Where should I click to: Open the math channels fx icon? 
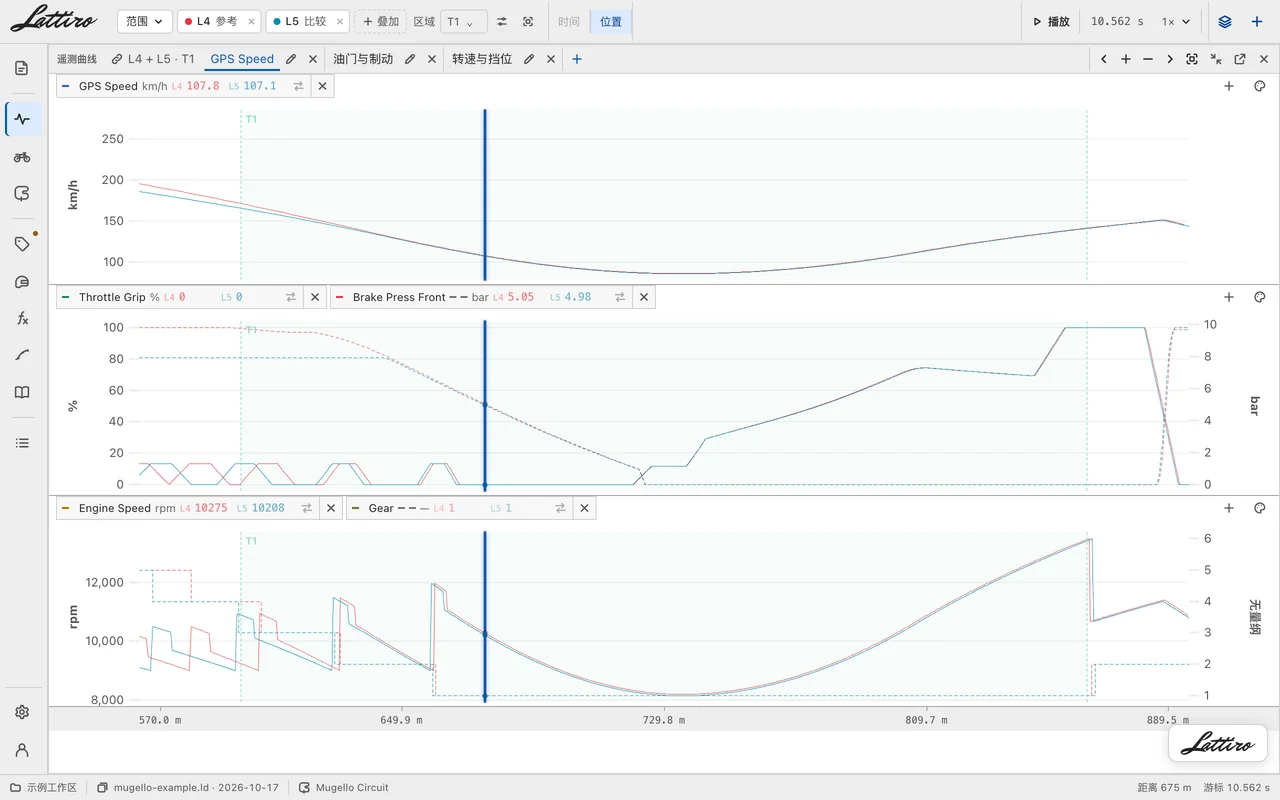[x=22, y=318]
